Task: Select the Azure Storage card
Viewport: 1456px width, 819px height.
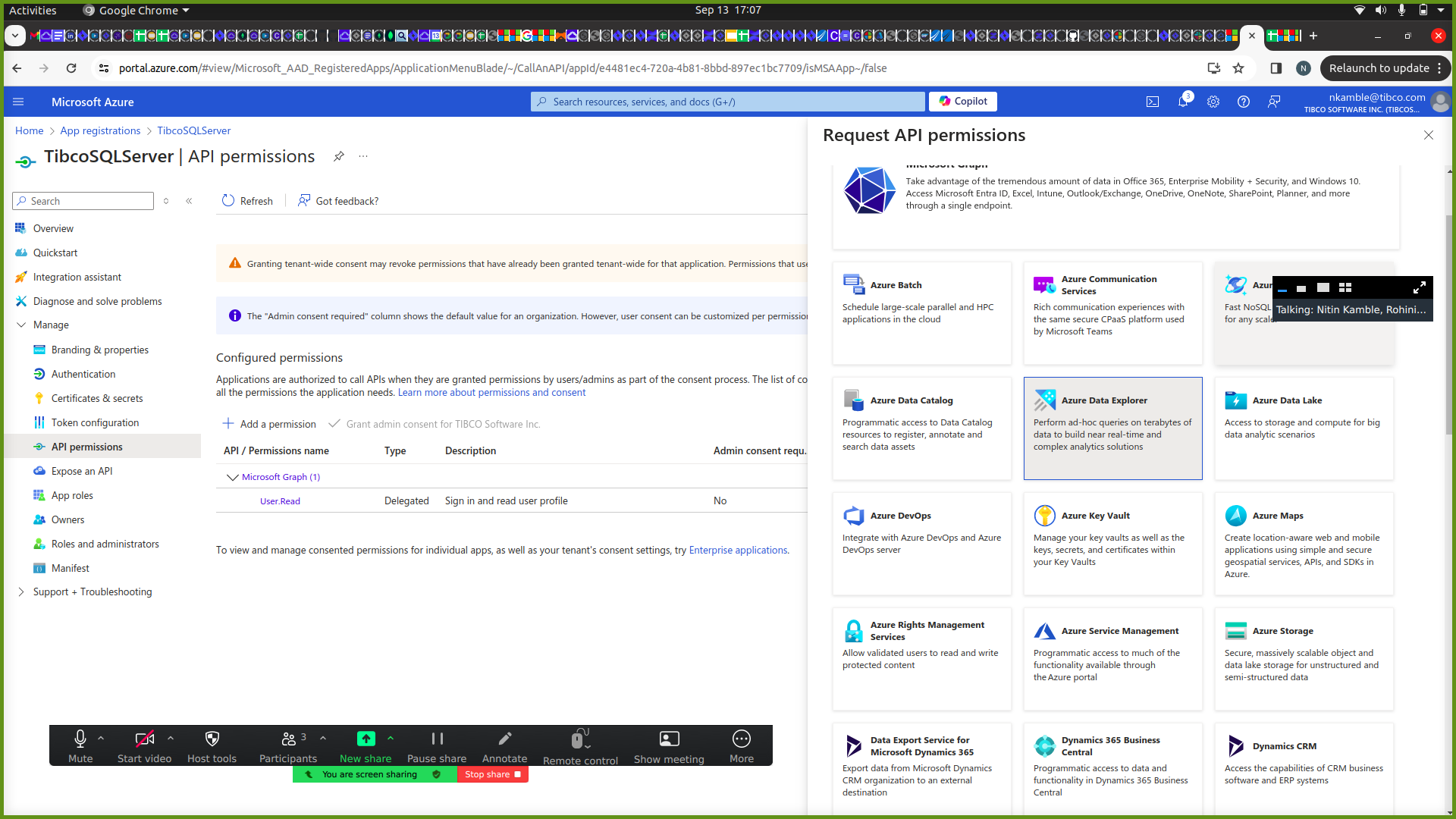Action: (1304, 659)
